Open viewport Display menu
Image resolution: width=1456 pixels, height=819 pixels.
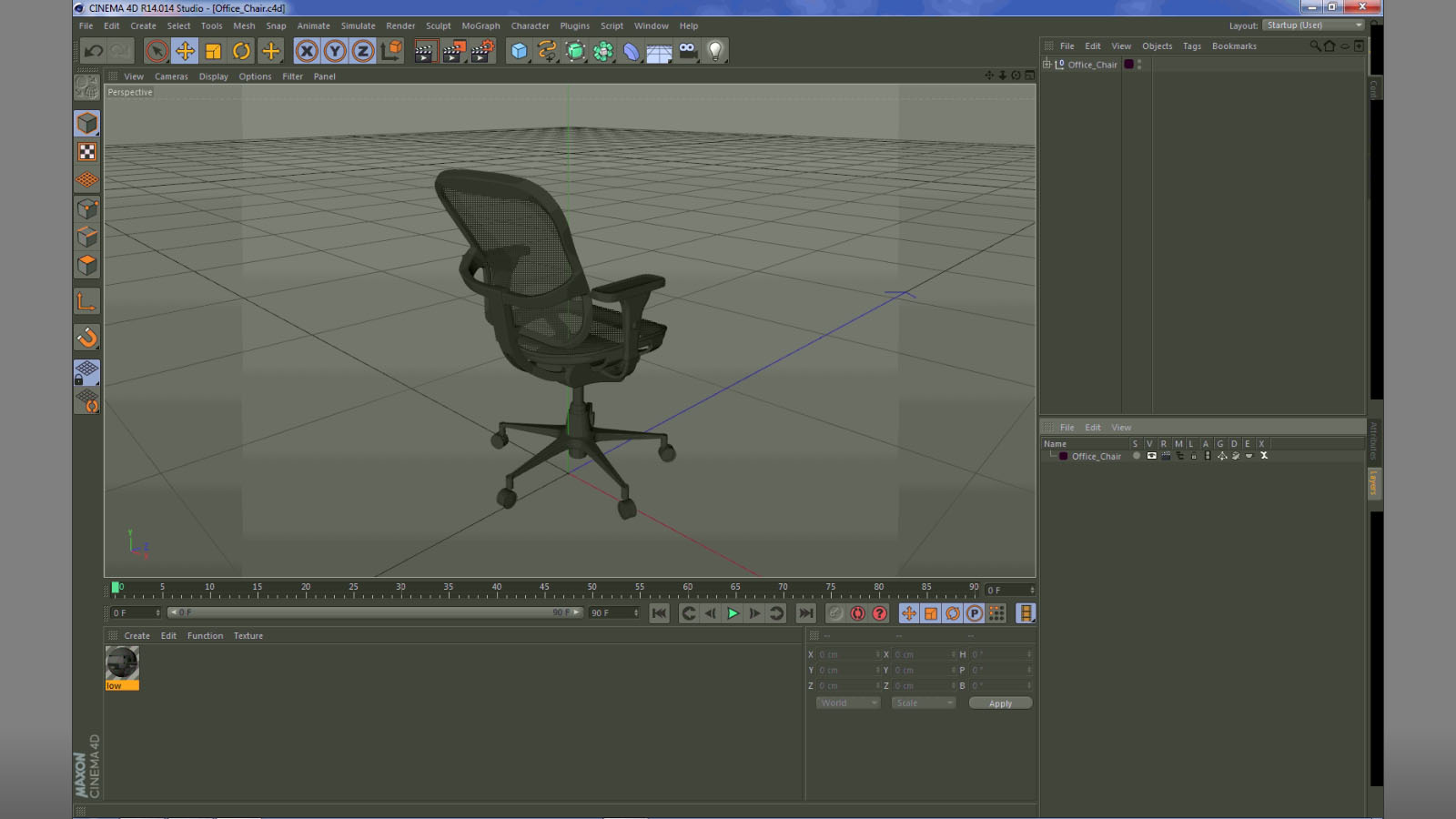click(214, 76)
